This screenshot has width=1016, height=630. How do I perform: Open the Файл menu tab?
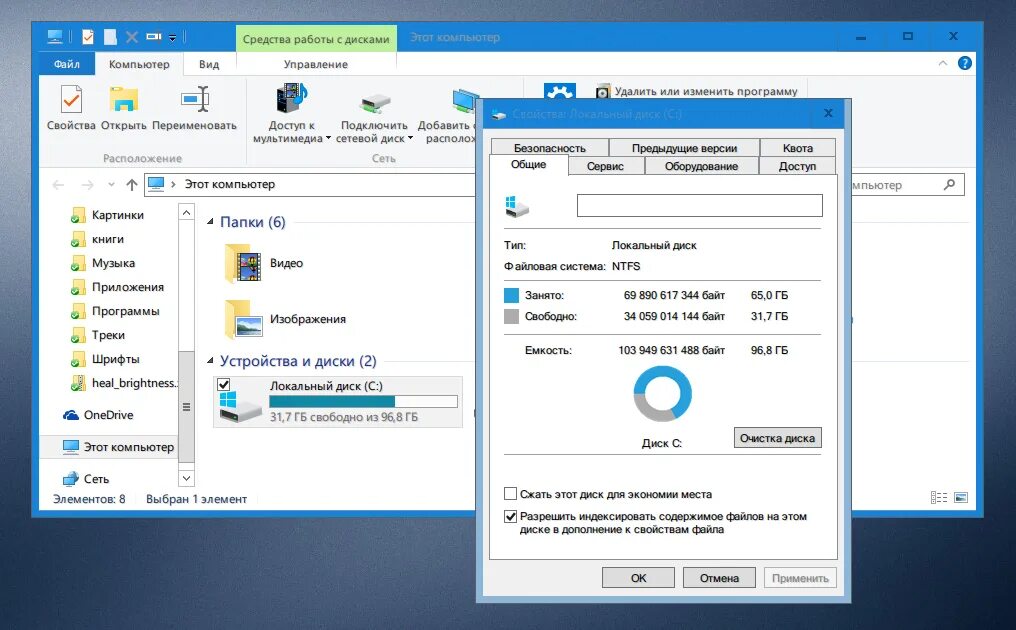pyautogui.click(x=67, y=64)
